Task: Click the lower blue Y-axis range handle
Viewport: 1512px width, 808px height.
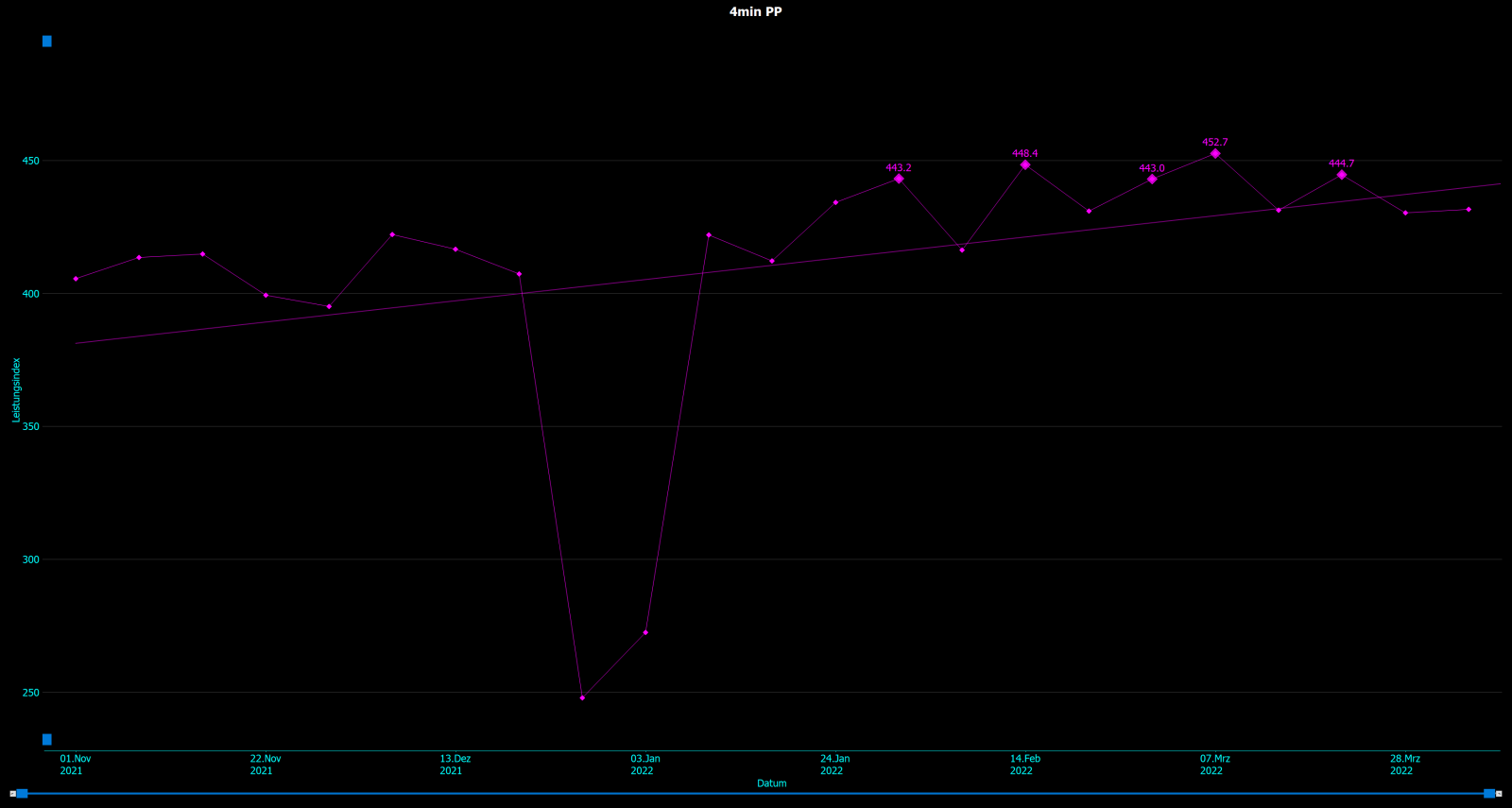Action: [47, 739]
